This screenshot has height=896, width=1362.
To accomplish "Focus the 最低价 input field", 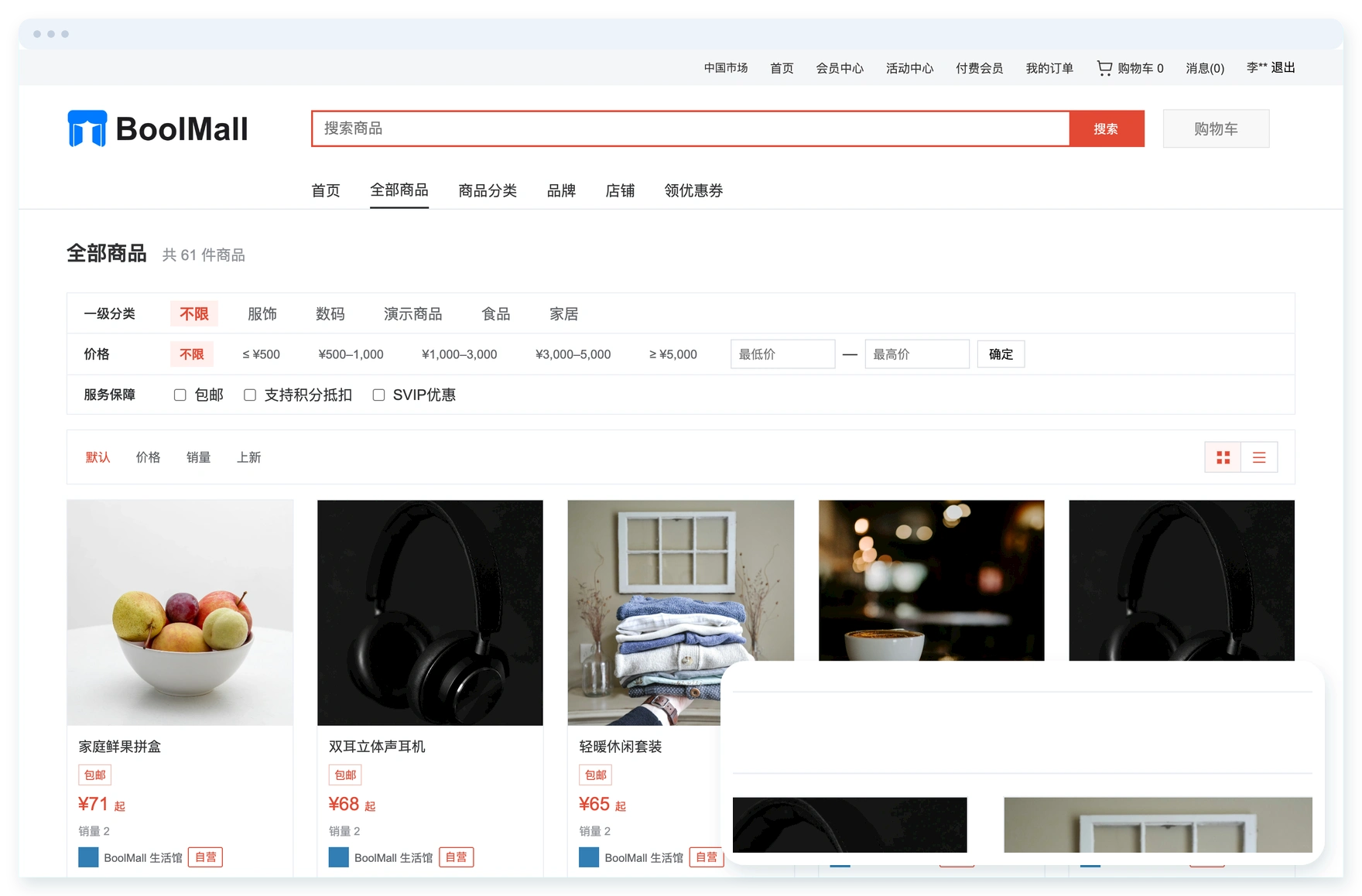I will pyautogui.click(x=782, y=354).
